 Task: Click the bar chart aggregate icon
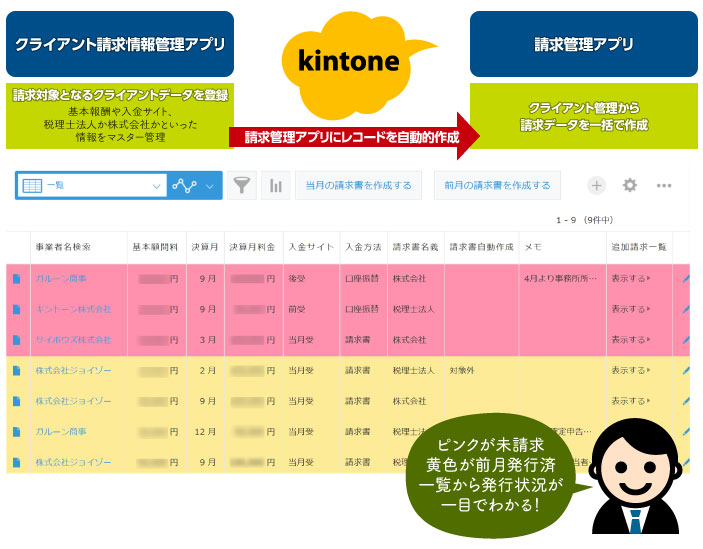tap(275, 185)
